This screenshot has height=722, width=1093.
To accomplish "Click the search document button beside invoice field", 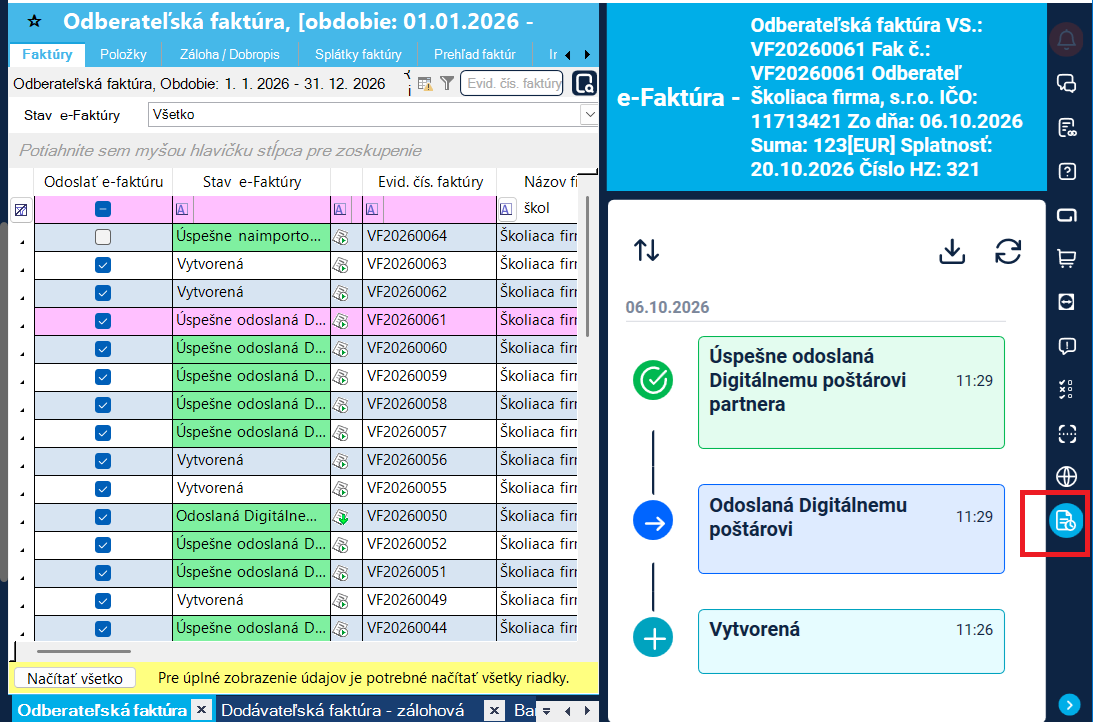I will [x=584, y=84].
